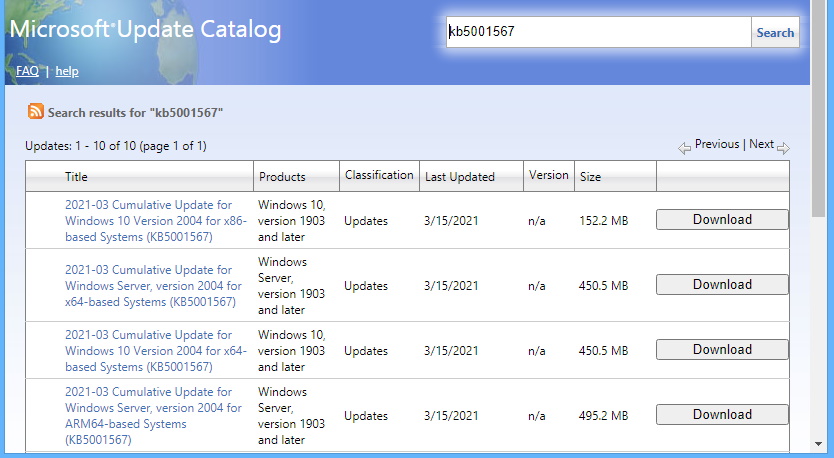Sort results by Size column
The width and height of the screenshot is (834, 458).
click(x=590, y=177)
